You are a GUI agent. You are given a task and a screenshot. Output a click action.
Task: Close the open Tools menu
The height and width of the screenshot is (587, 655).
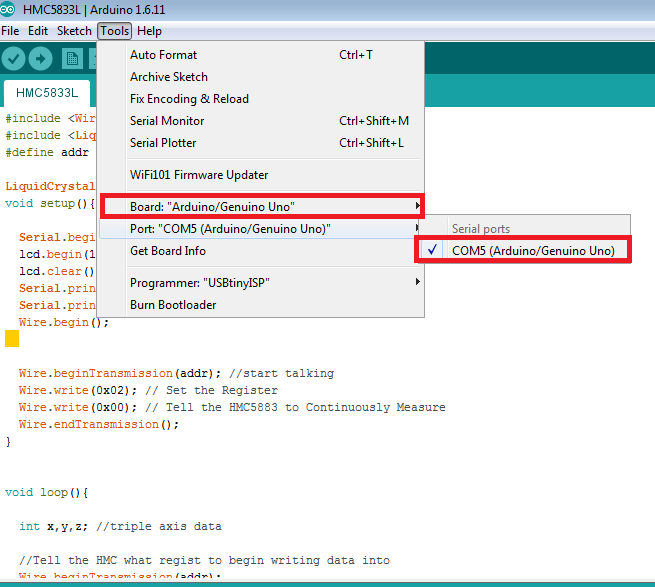(114, 31)
